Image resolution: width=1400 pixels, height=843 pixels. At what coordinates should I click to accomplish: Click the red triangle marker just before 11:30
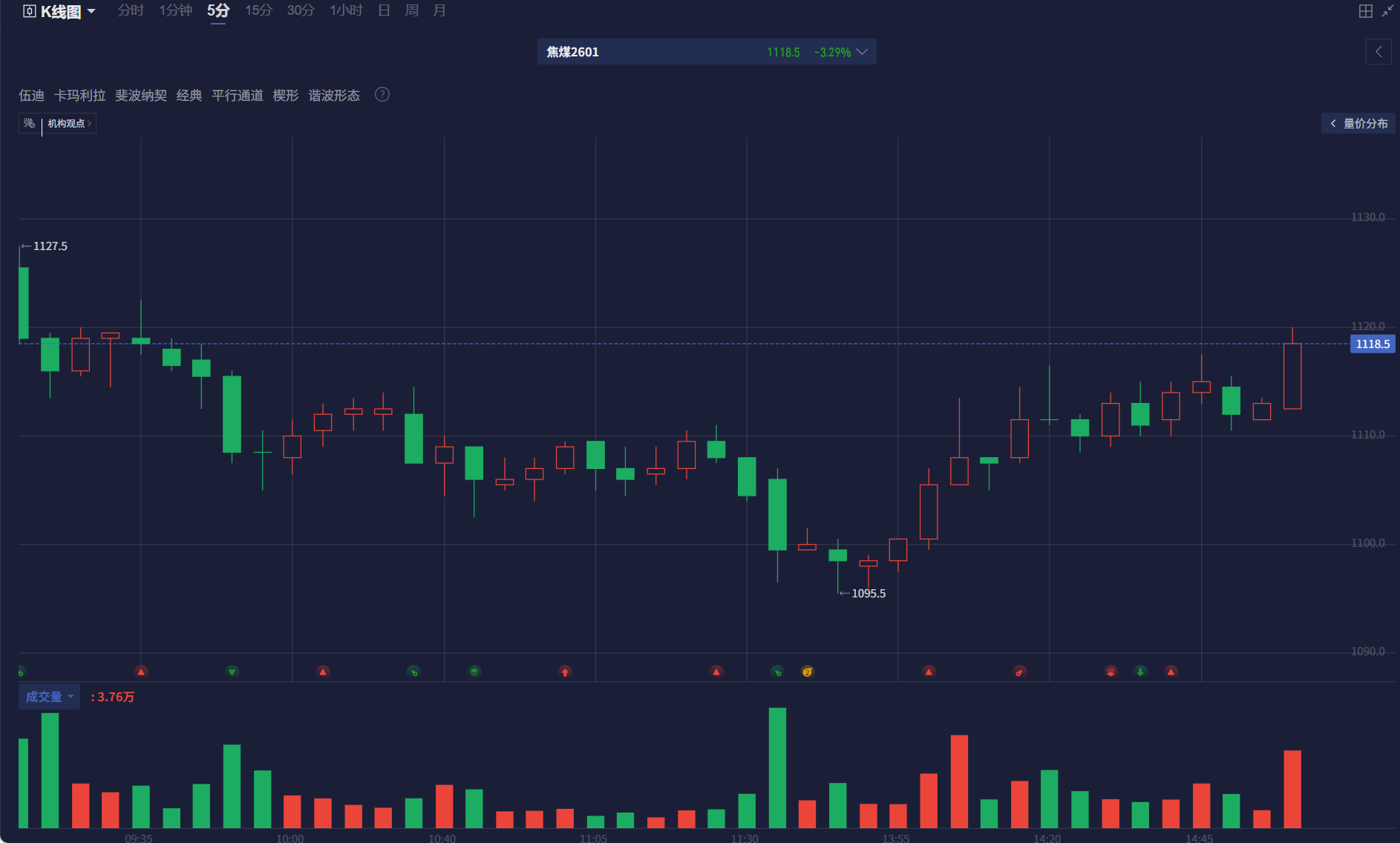click(x=716, y=672)
